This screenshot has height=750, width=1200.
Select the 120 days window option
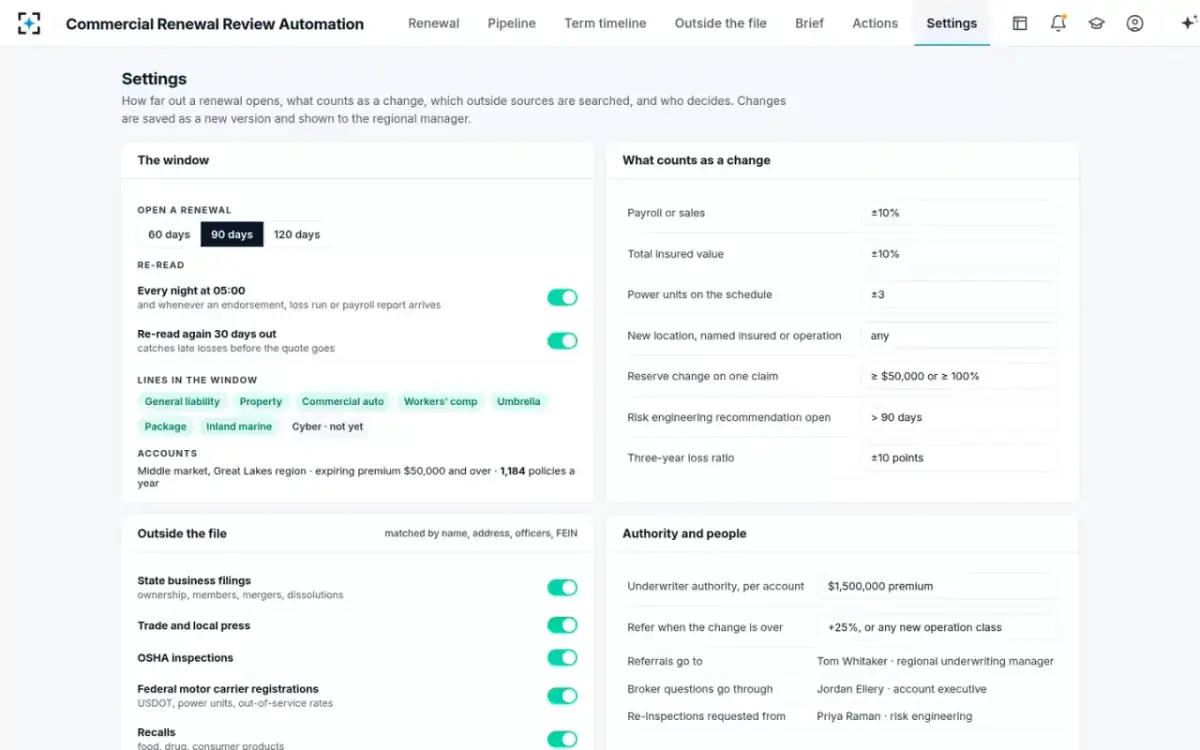(x=297, y=234)
